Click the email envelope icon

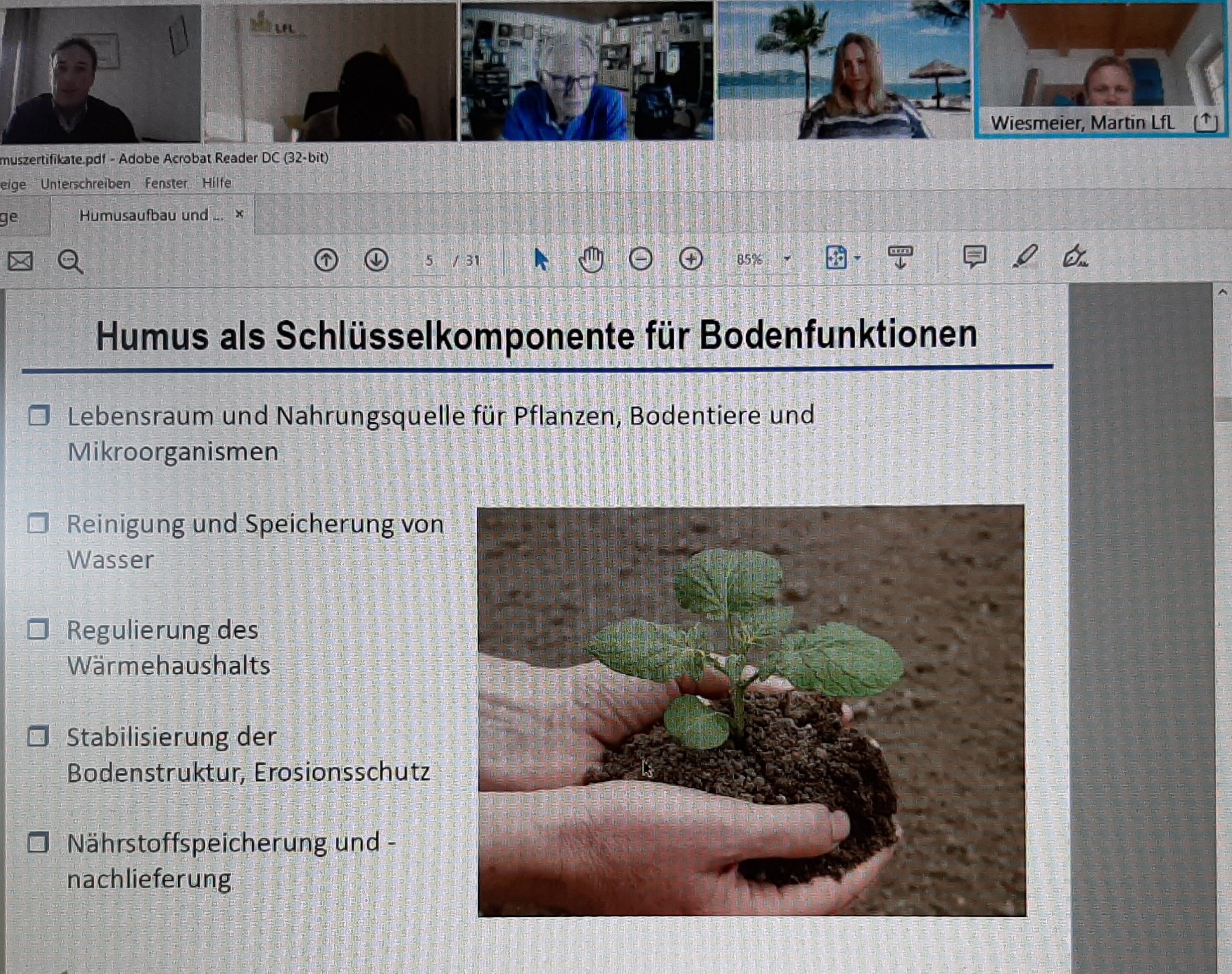[x=20, y=262]
